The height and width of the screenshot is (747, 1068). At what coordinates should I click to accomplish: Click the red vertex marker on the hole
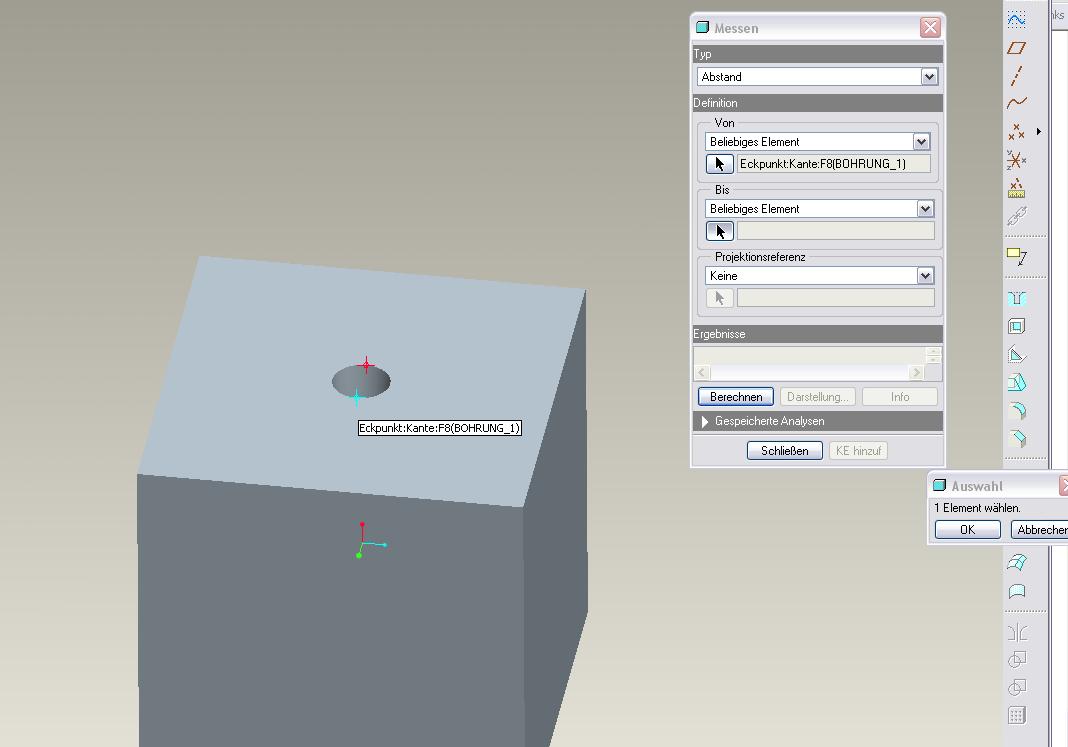pyautogui.click(x=366, y=365)
